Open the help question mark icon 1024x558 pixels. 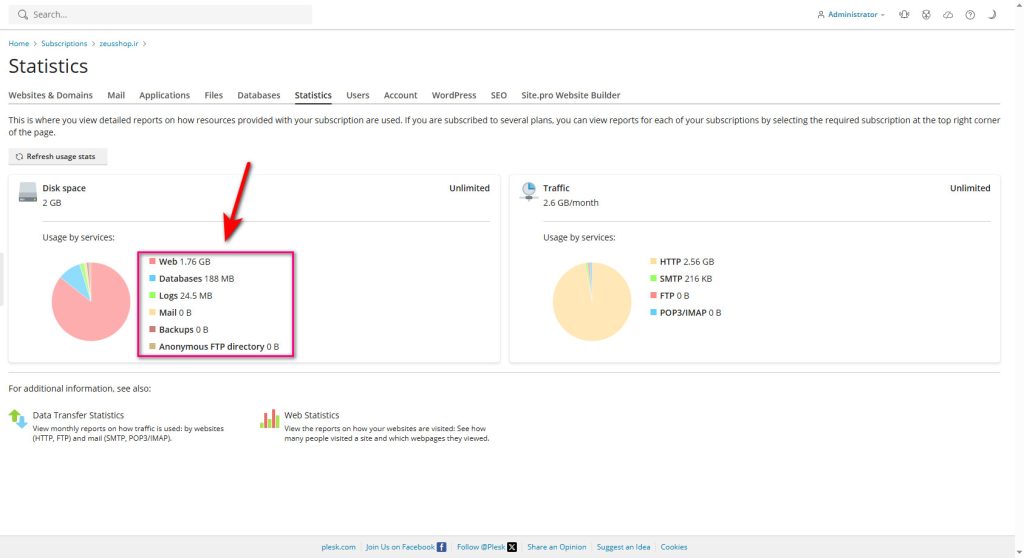point(970,15)
